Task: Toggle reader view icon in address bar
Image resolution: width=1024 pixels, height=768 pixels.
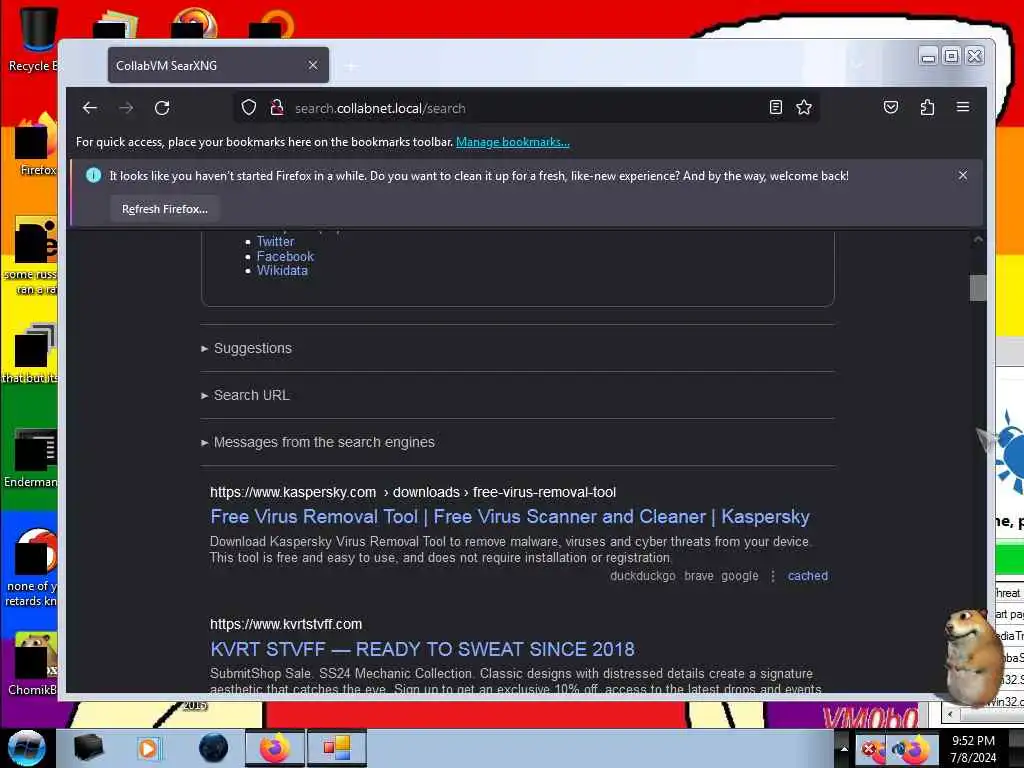Action: click(x=775, y=108)
